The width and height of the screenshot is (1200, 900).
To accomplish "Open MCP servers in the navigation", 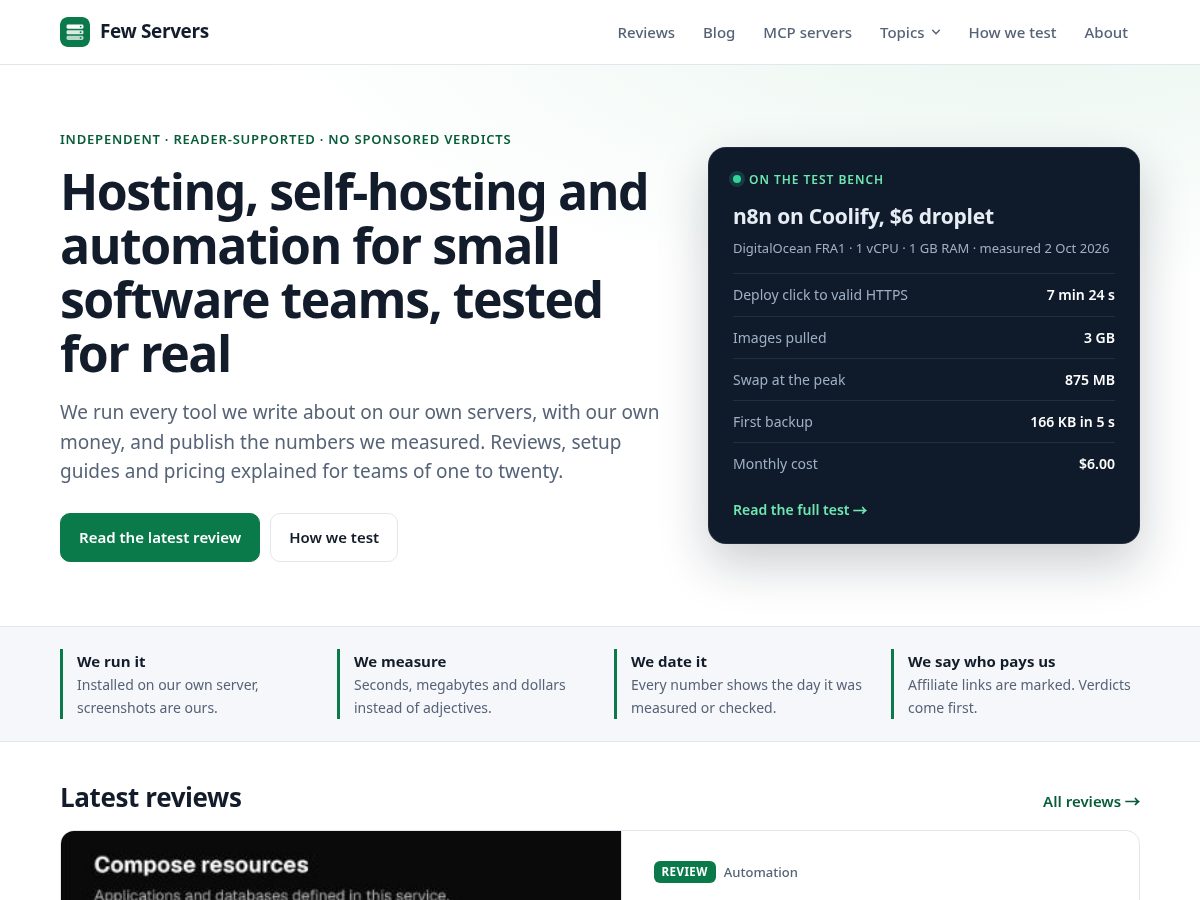I will point(807,33).
